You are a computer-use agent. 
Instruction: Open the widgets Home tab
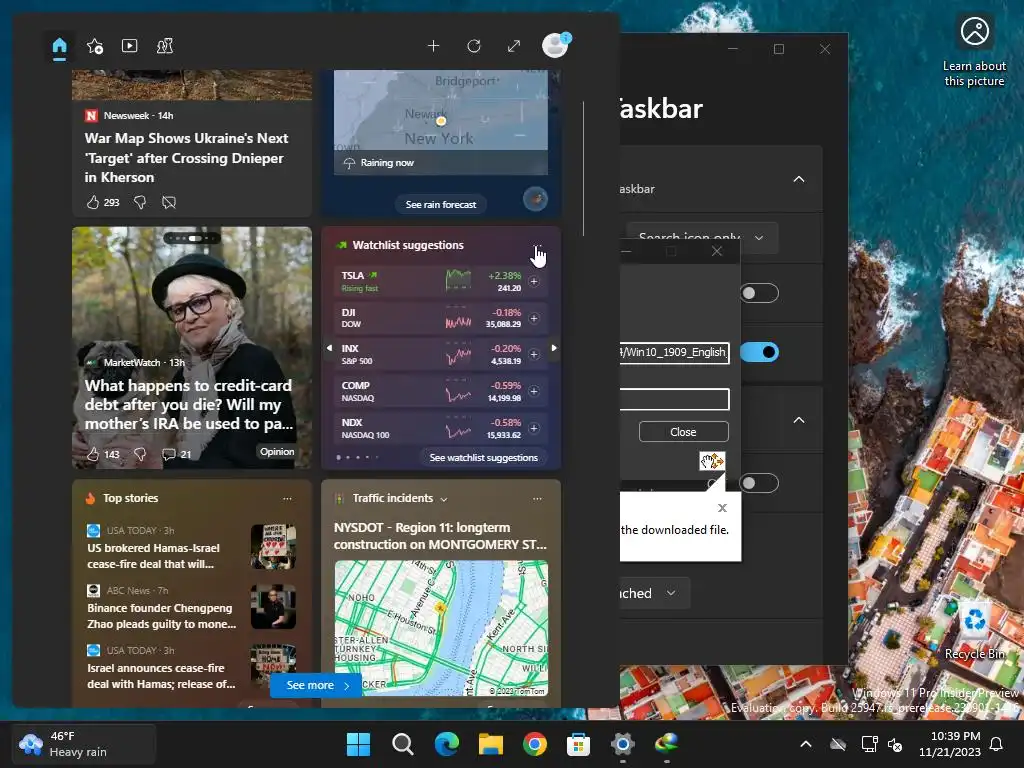tap(59, 46)
